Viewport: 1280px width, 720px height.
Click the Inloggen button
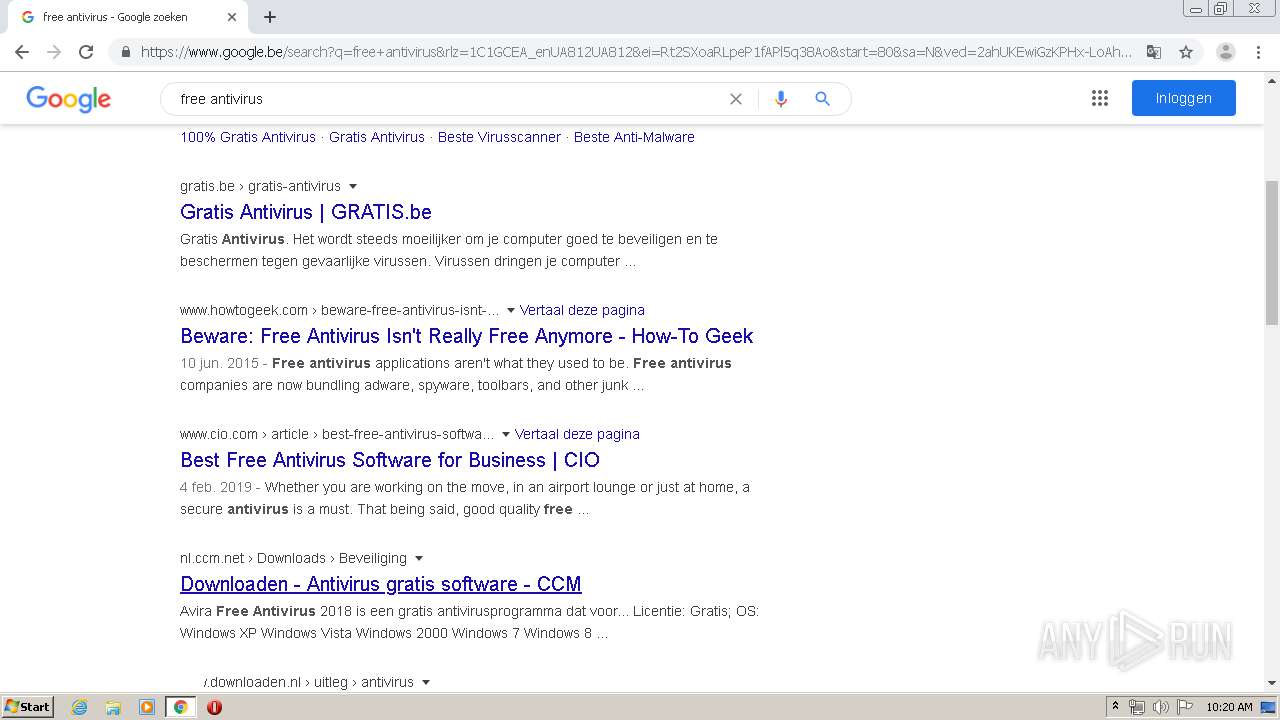1184,98
